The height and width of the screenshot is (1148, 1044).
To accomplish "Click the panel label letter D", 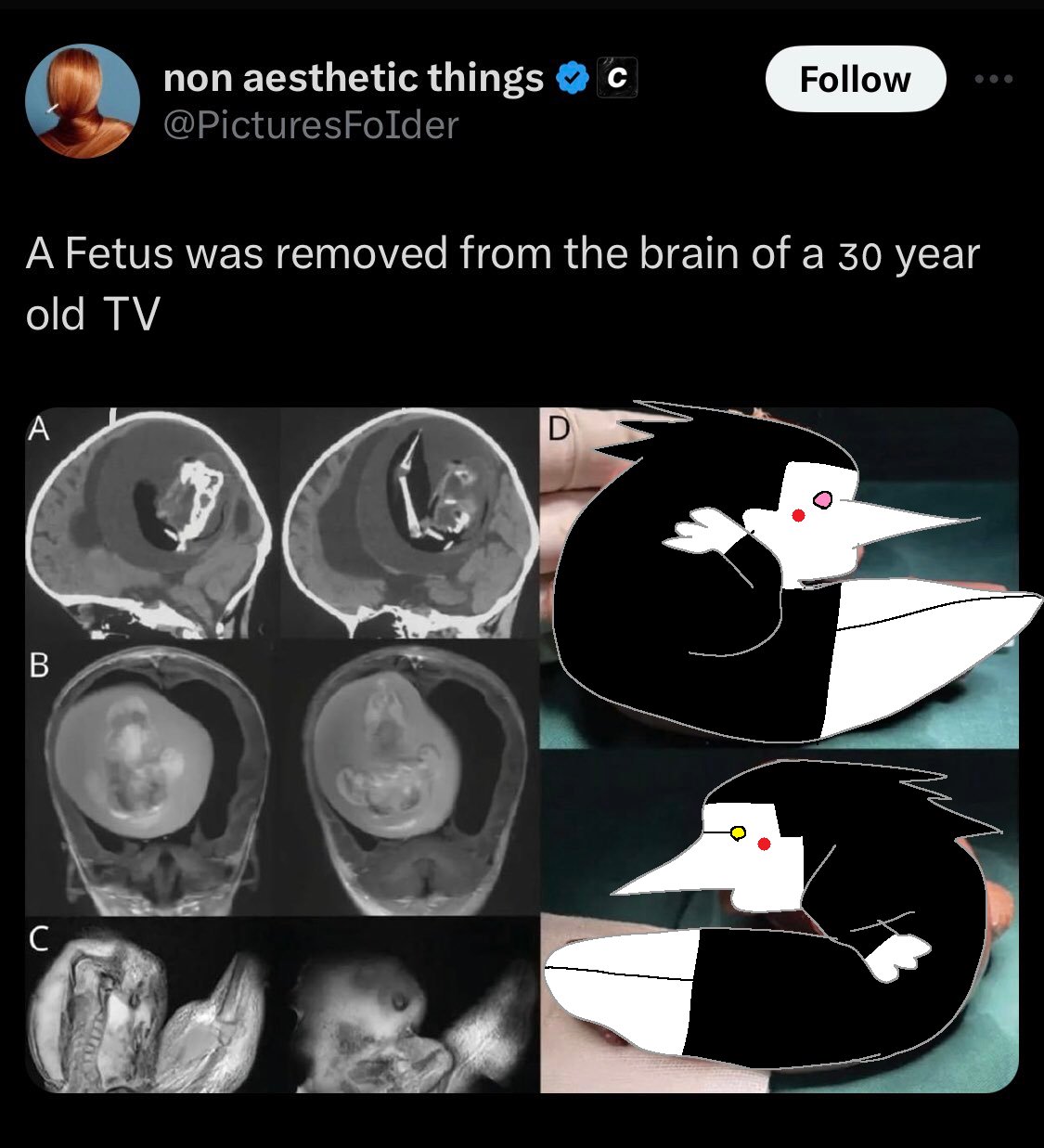I will click(557, 429).
